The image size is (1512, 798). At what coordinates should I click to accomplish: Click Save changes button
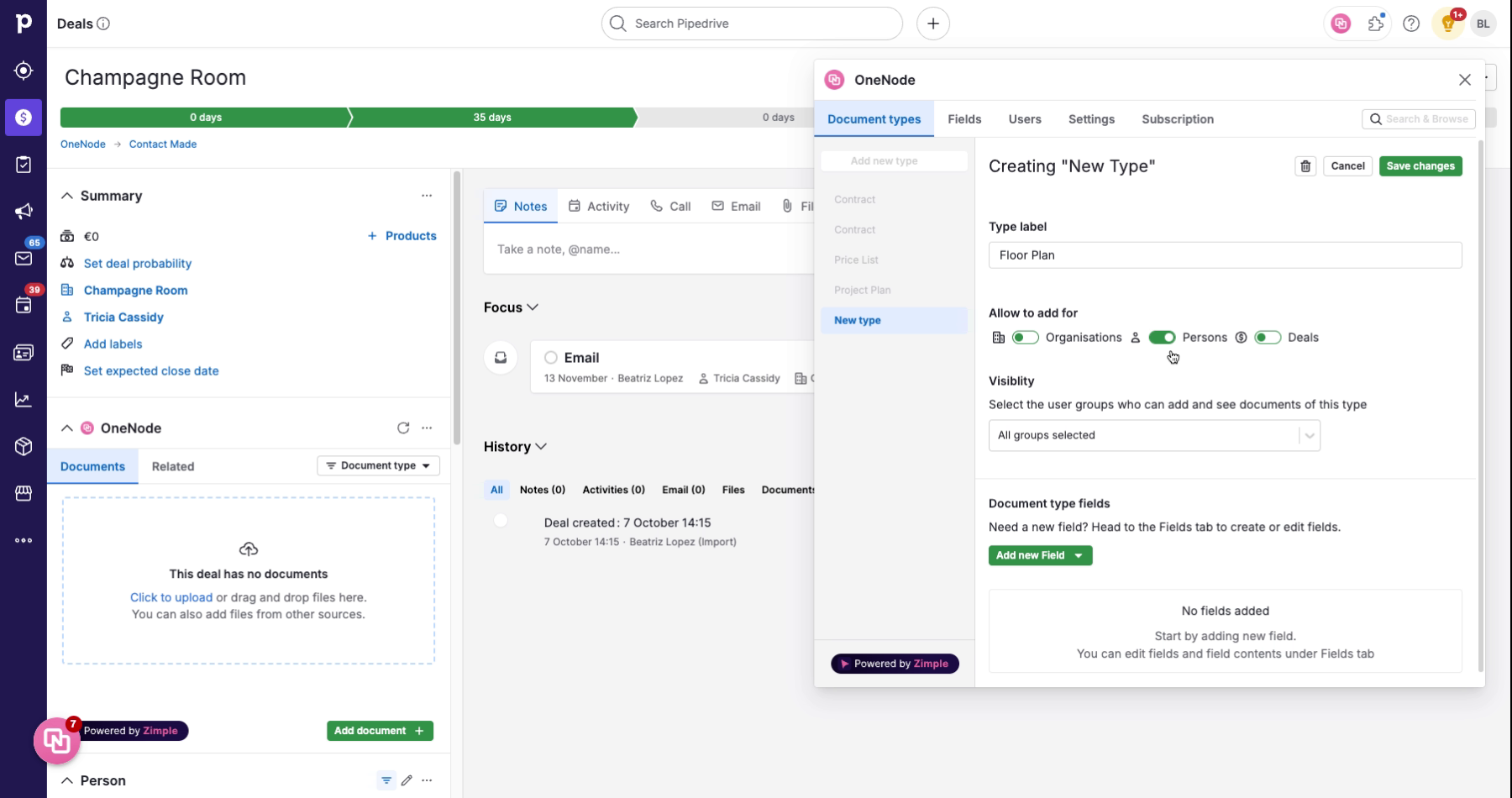(1420, 166)
